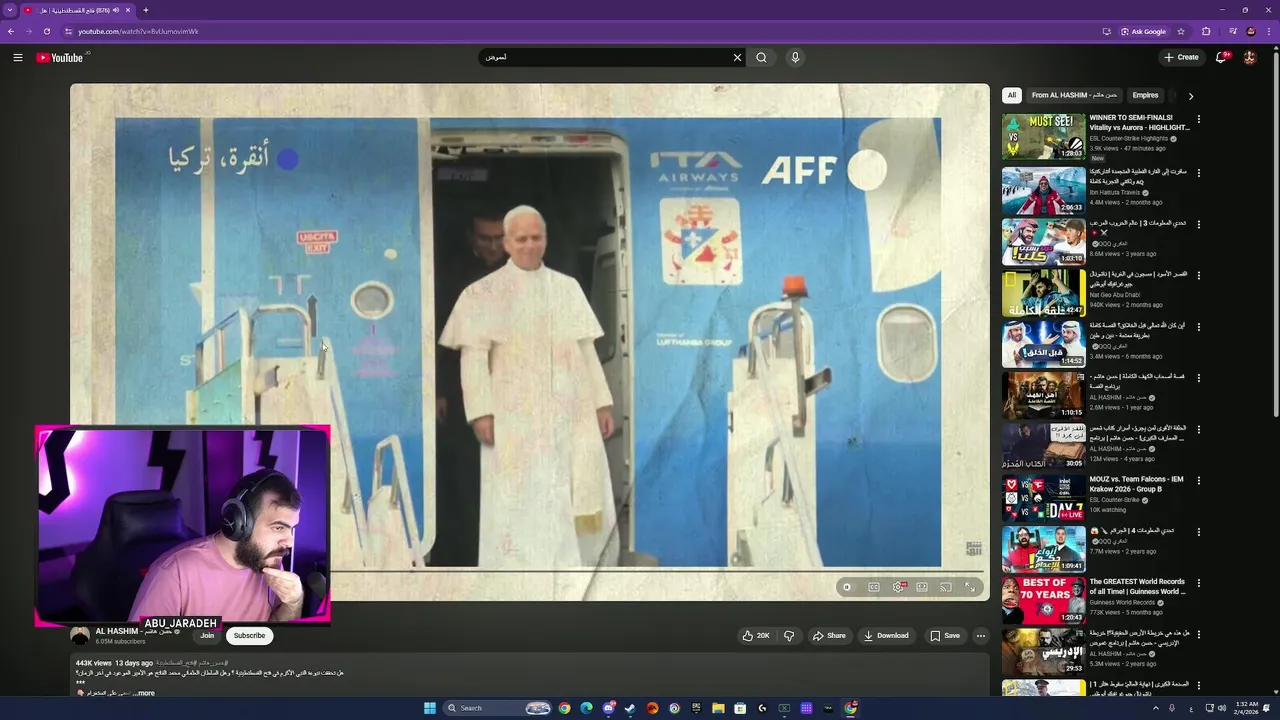Open Steam from the taskbar
1280x720 pixels.
630,708
